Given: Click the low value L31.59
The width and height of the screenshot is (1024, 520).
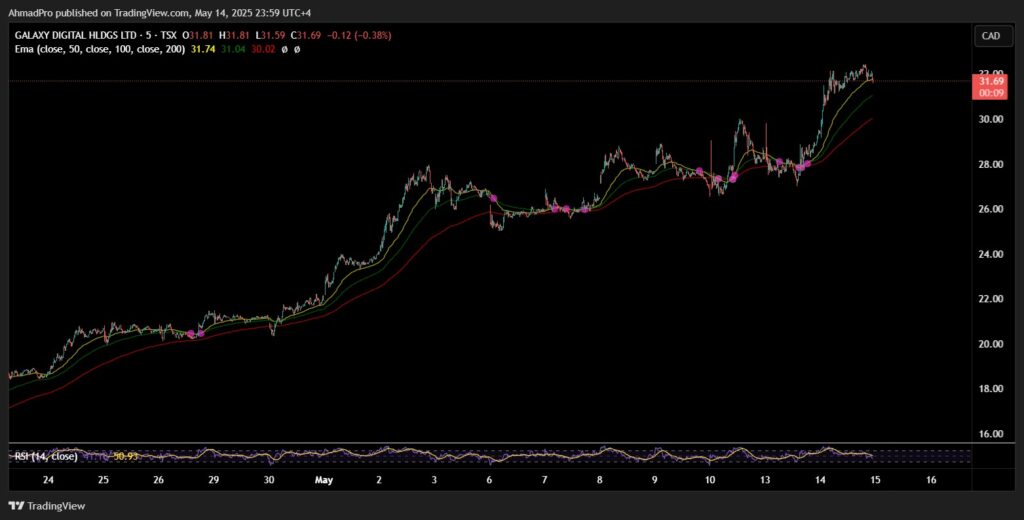Looking at the screenshot, I should tap(271, 36).
